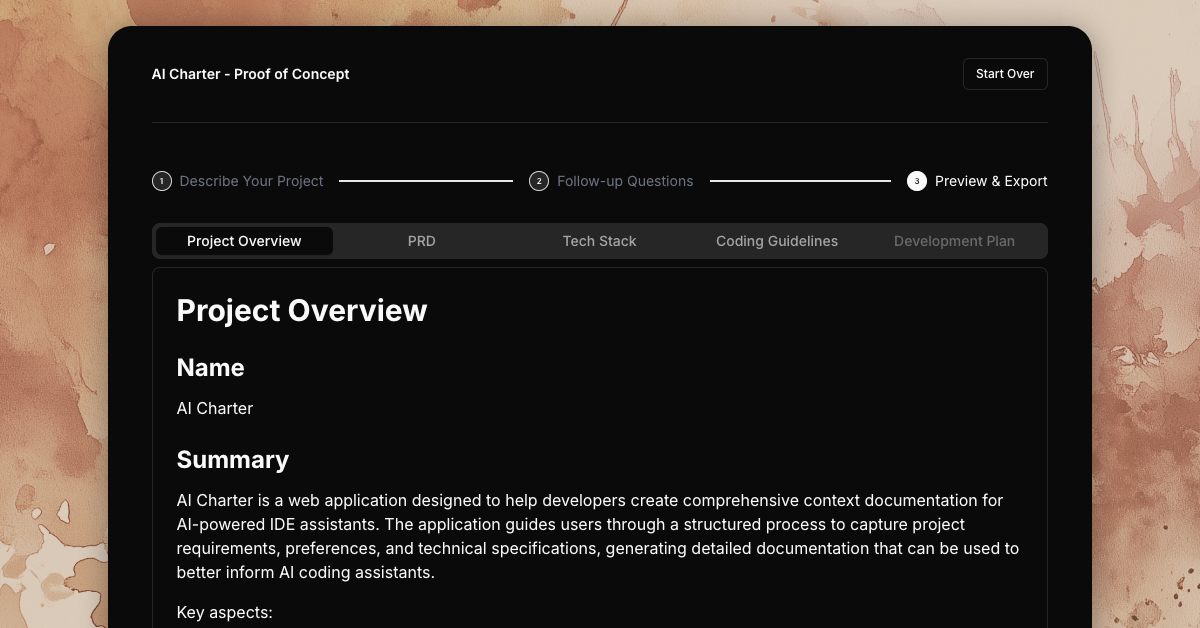1200x628 pixels.
Task: Click inside the summary description paragraph
Action: coord(590,536)
